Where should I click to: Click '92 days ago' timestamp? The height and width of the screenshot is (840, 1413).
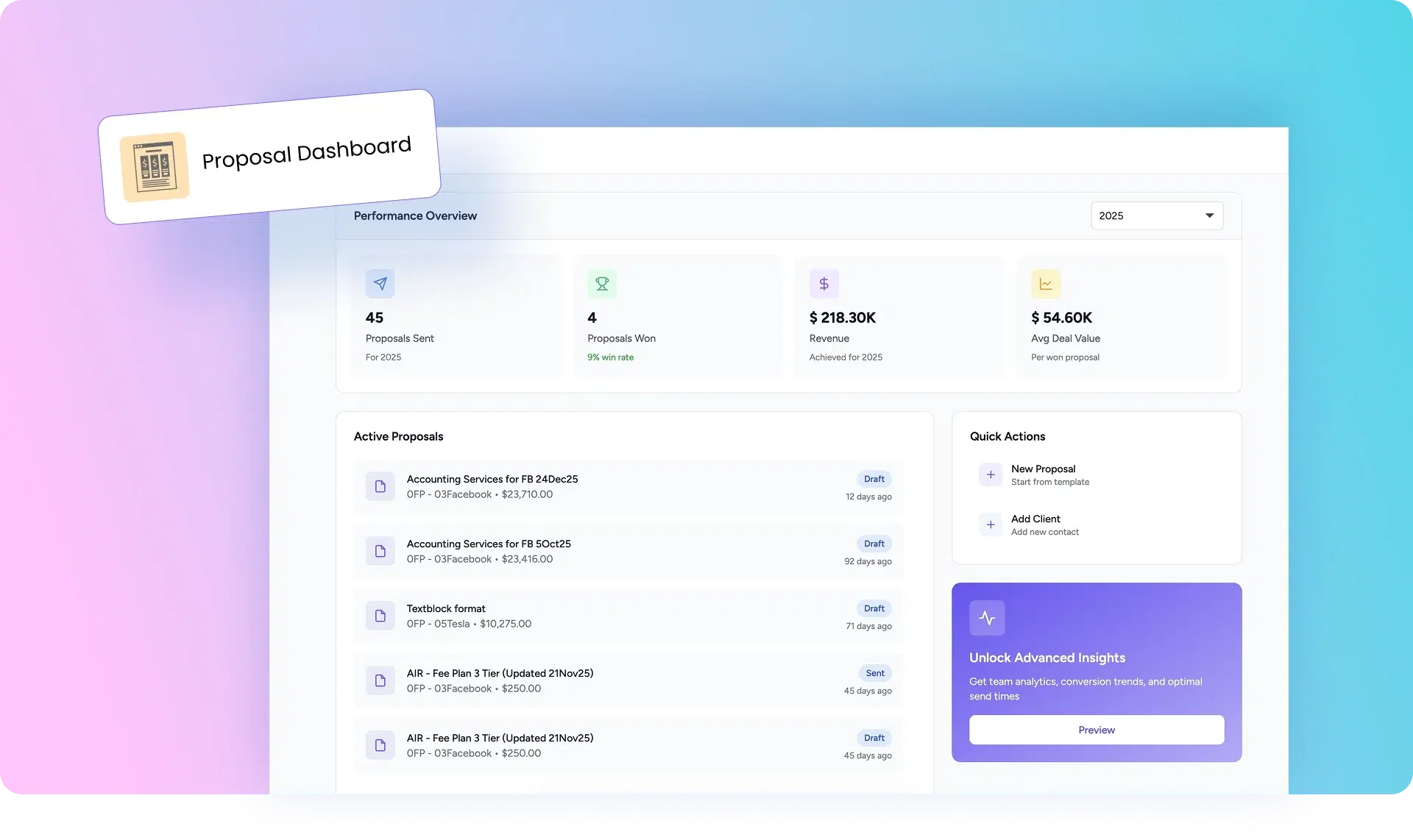tap(868, 561)
